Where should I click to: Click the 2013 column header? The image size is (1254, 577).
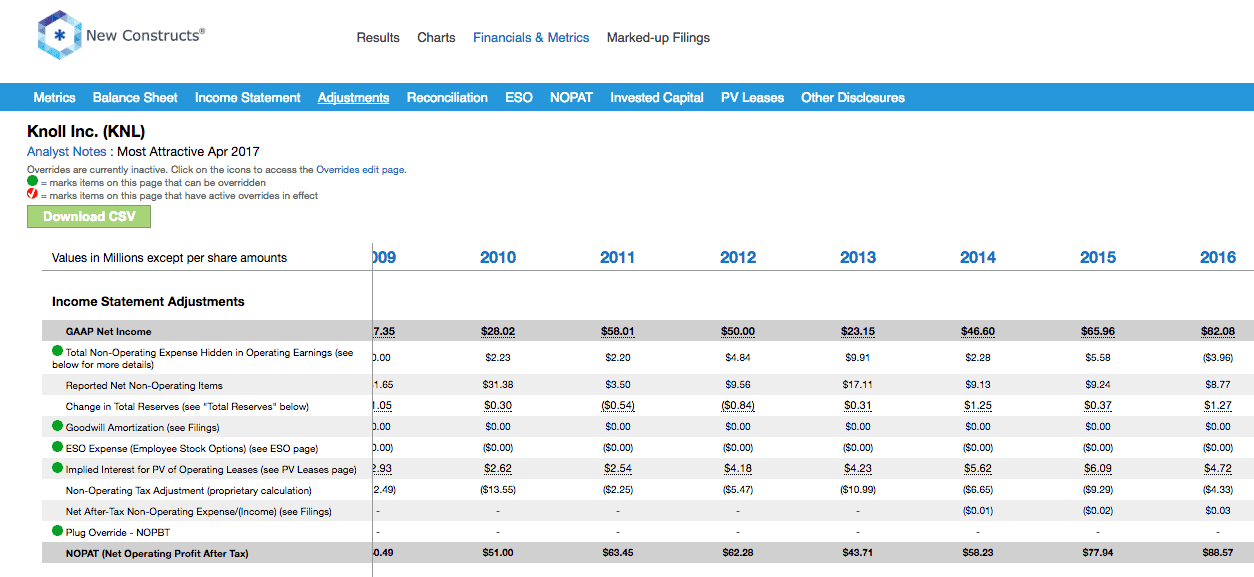point(858,257)
